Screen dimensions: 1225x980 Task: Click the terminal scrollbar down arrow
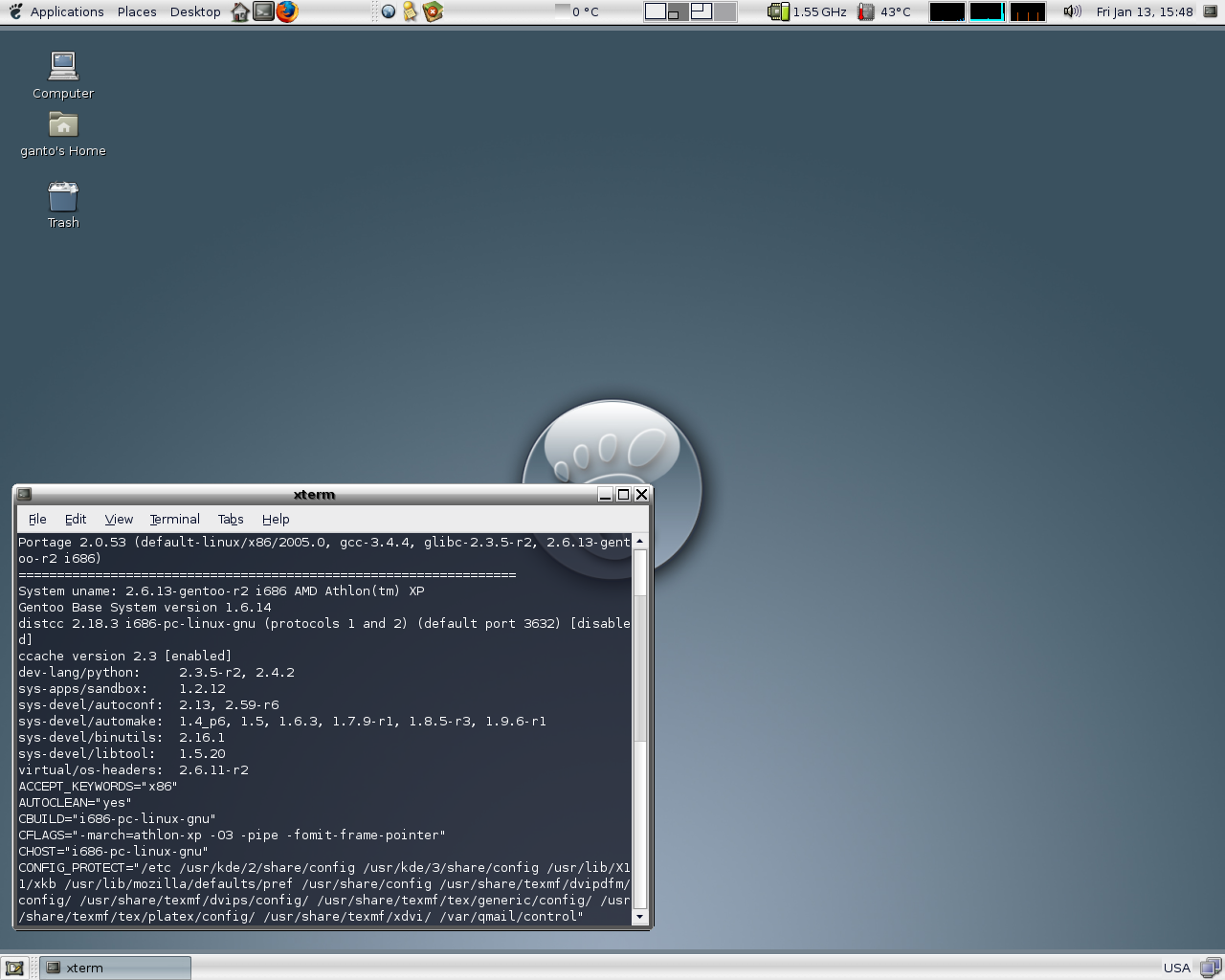(639, 917)
